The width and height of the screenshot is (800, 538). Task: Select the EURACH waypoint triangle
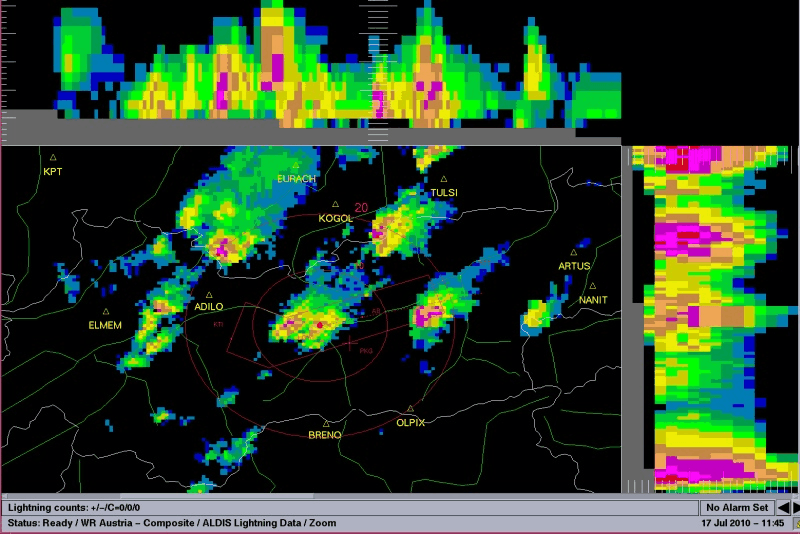click(297, 165)
